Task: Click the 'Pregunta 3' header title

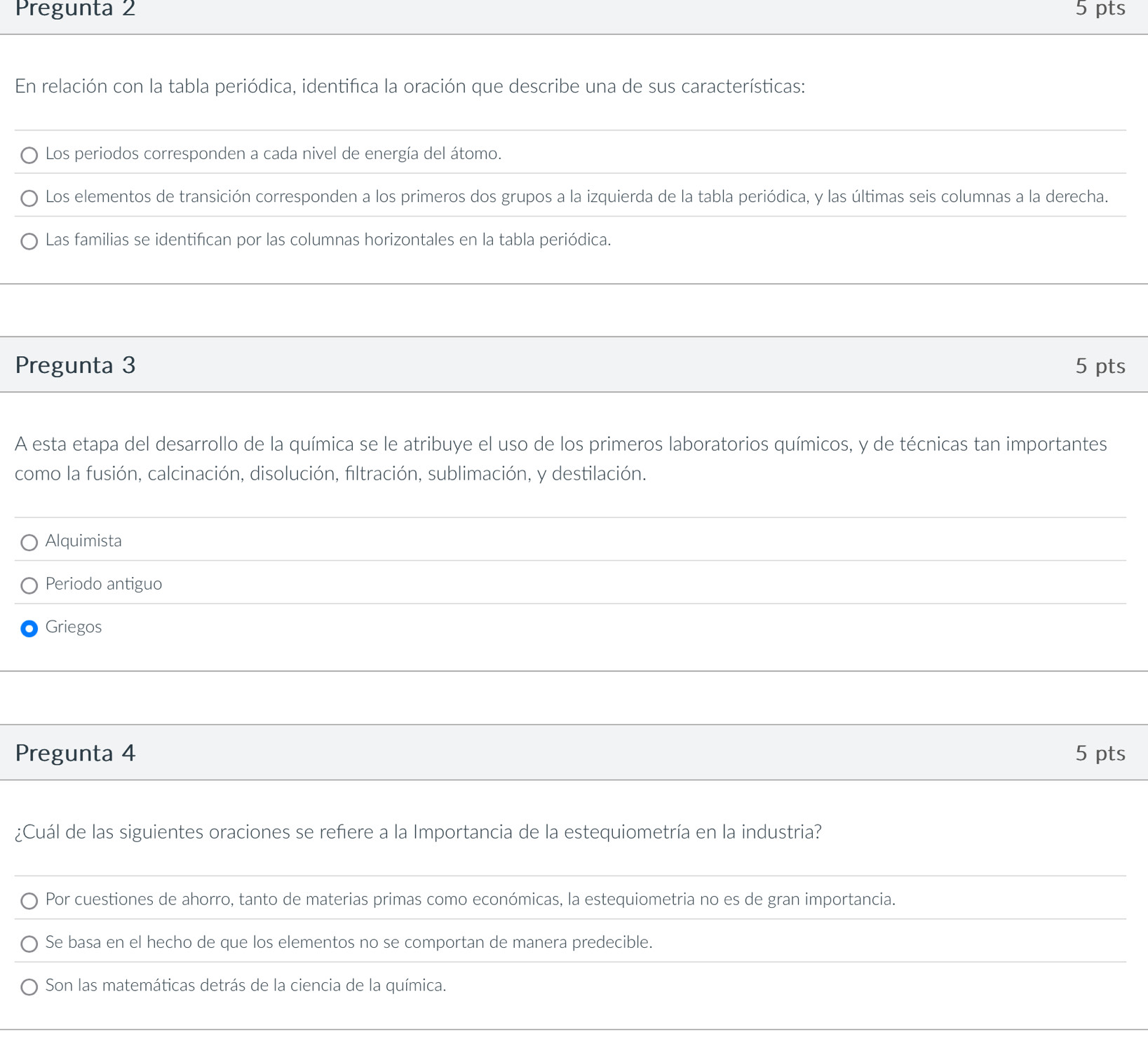Action: click(x=75, y=365)
